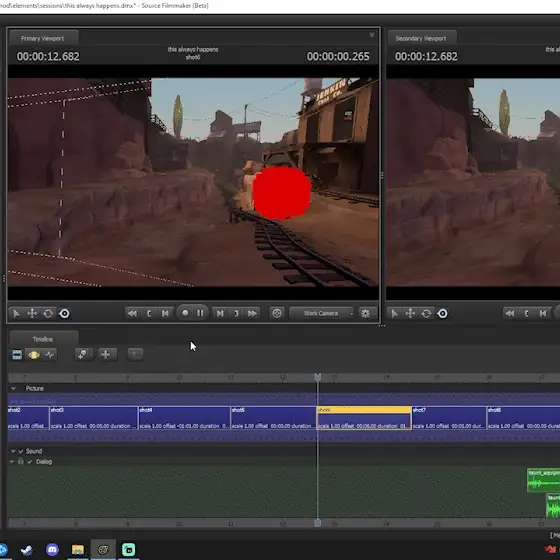Toggle the Dialog track checkmark
This screenshot has height=560, width=560.
point(30,462)
